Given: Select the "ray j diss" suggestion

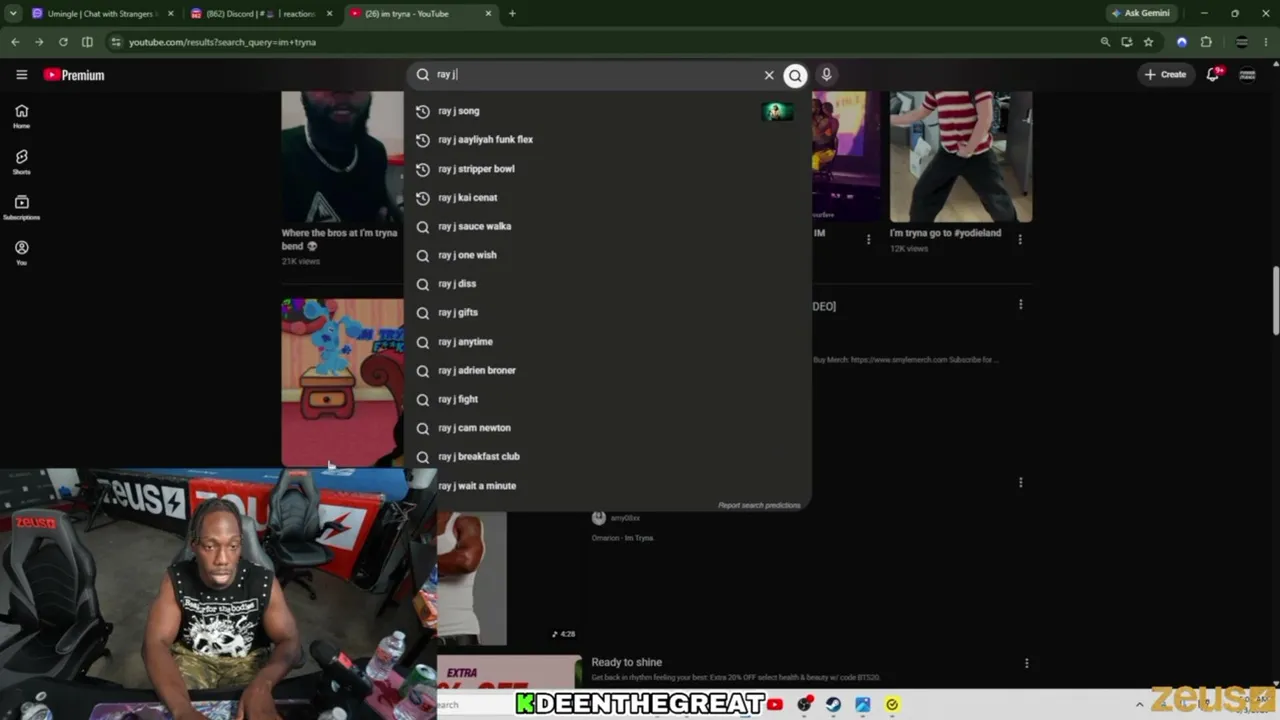Looking at the screenshot, I should [x=607, y=284].
